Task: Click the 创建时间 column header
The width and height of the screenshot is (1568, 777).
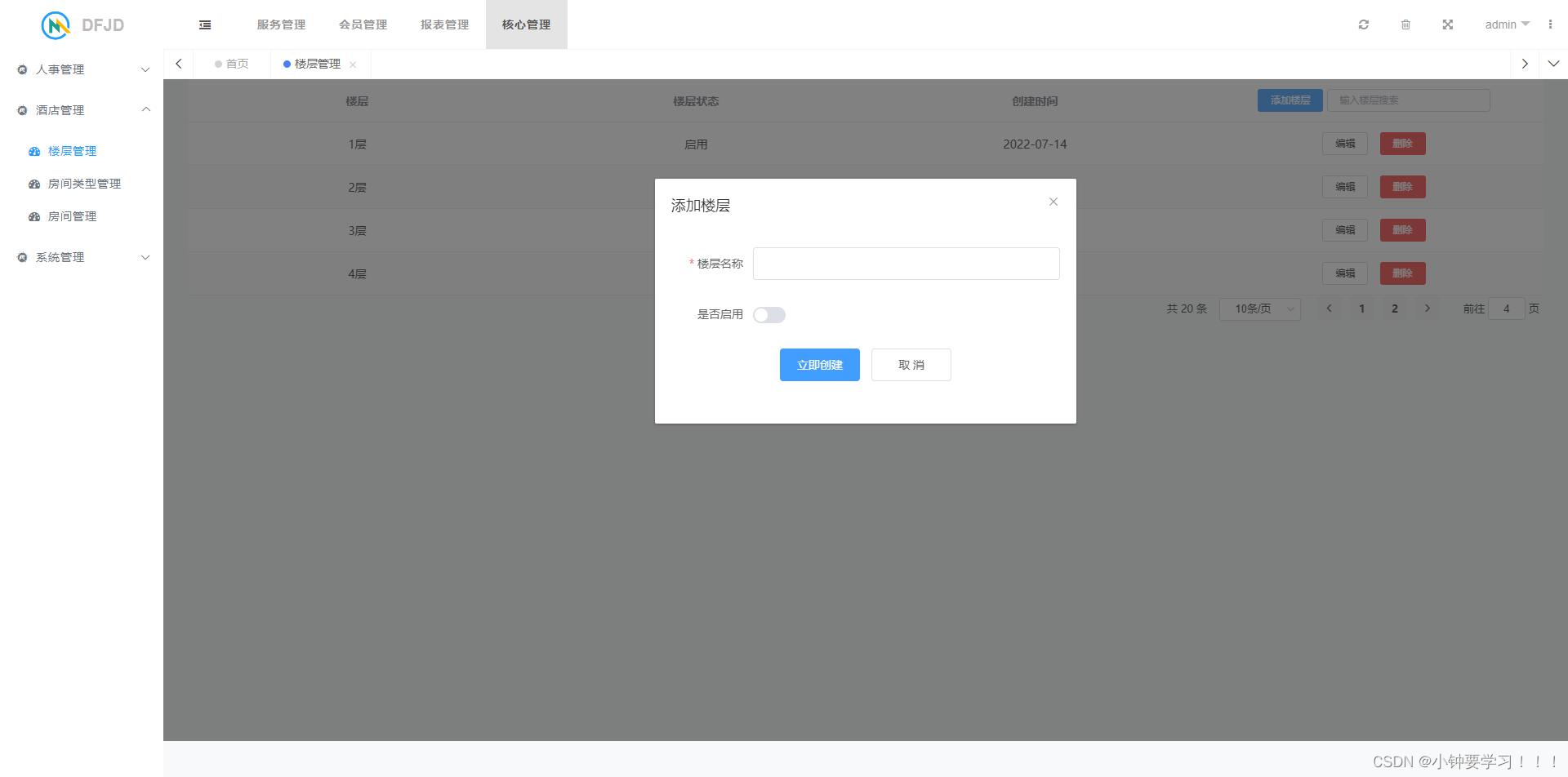Action: (1035, 101)
